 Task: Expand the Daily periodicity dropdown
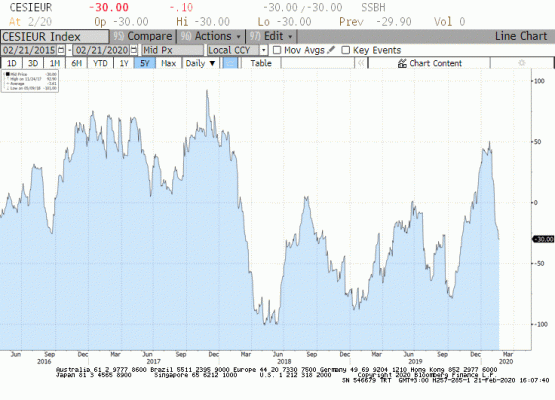[x=200, y=63]
